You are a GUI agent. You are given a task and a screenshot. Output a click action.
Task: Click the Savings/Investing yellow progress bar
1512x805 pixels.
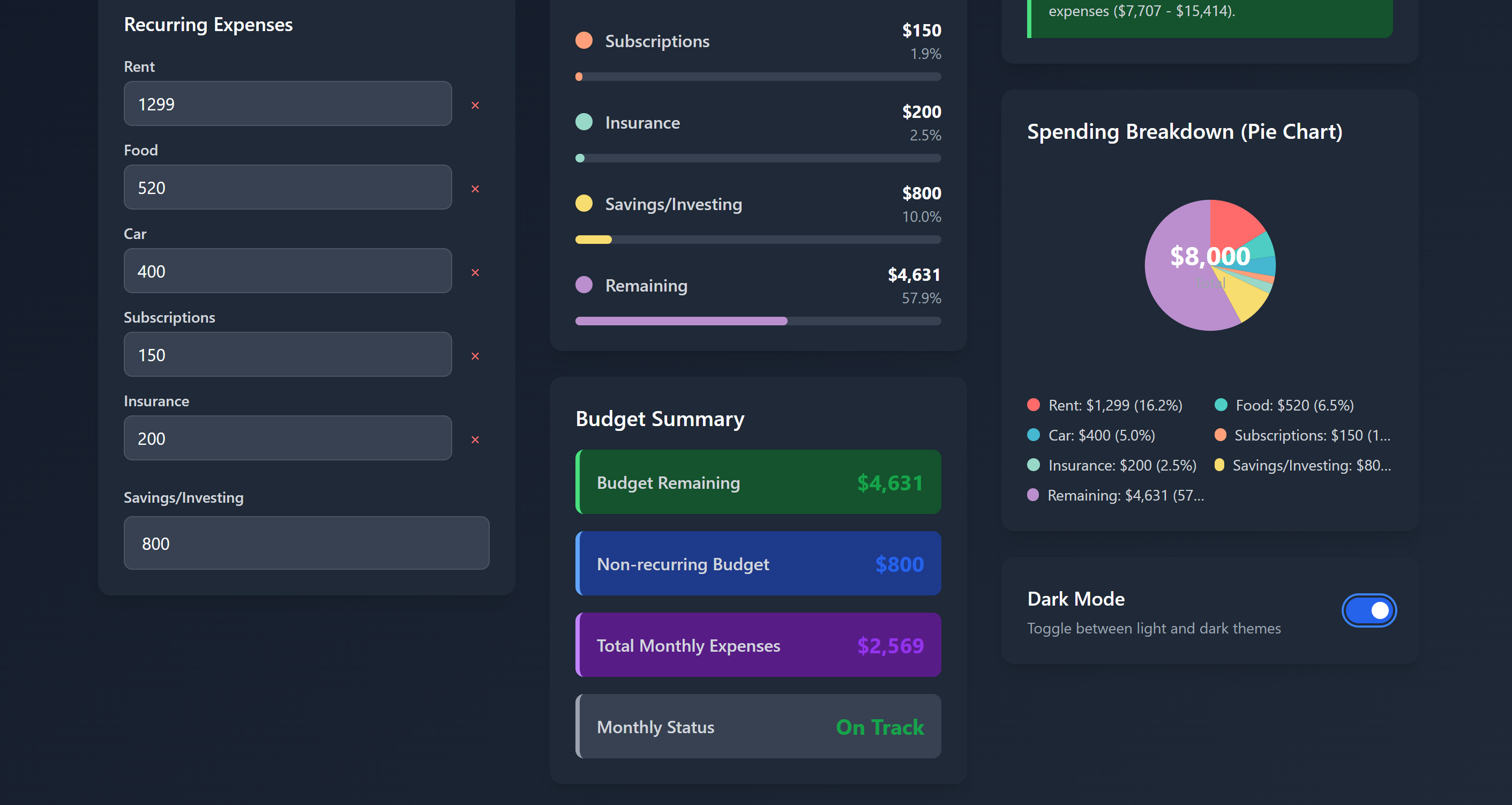coord(594,240)
